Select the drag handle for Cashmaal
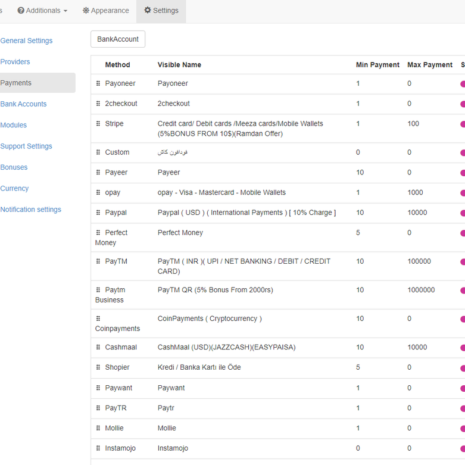Screen dimensions: 465x465 click(98, 347)
